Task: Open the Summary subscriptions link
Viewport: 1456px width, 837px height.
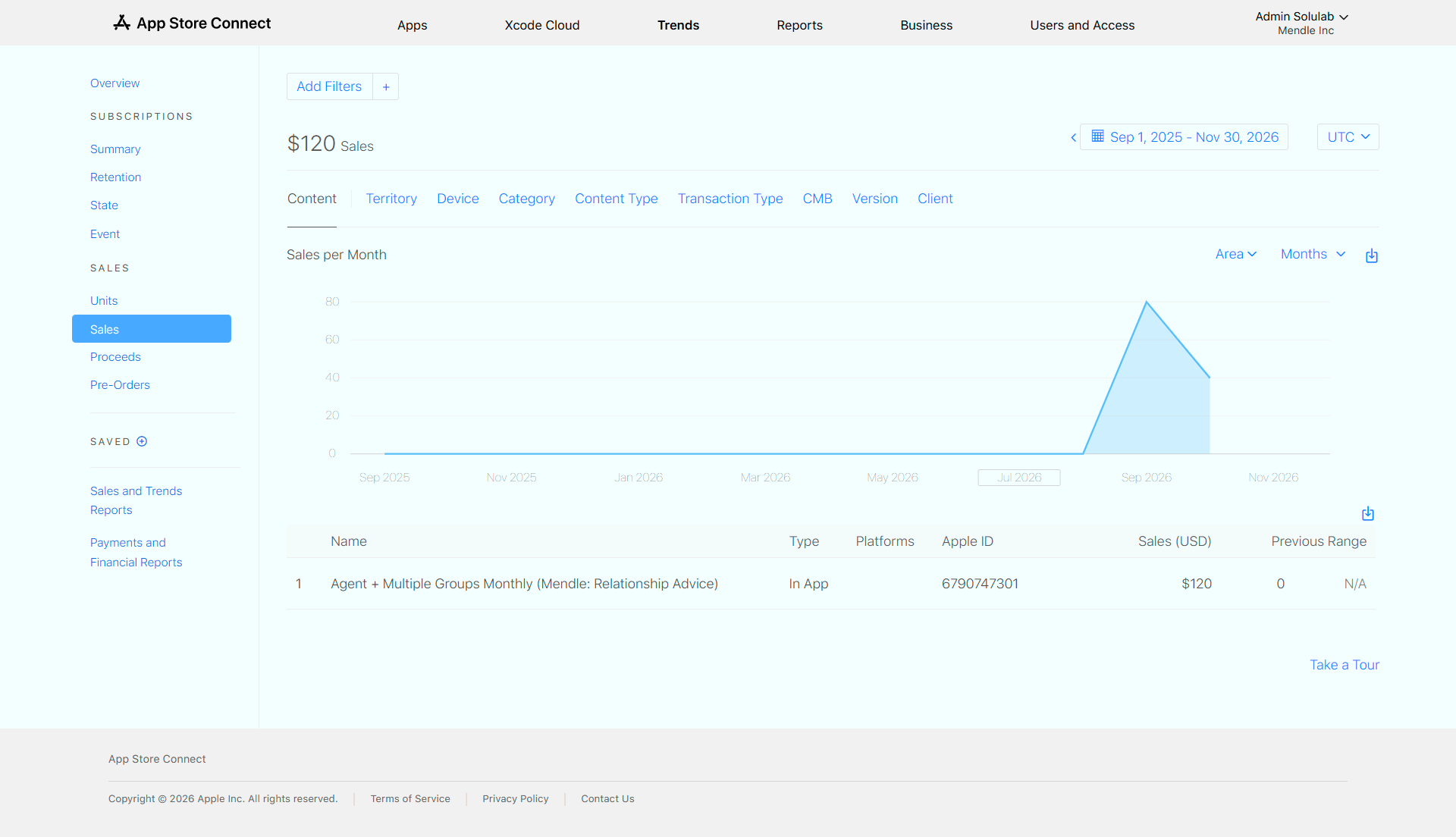Action: click(x=115, y=149)
